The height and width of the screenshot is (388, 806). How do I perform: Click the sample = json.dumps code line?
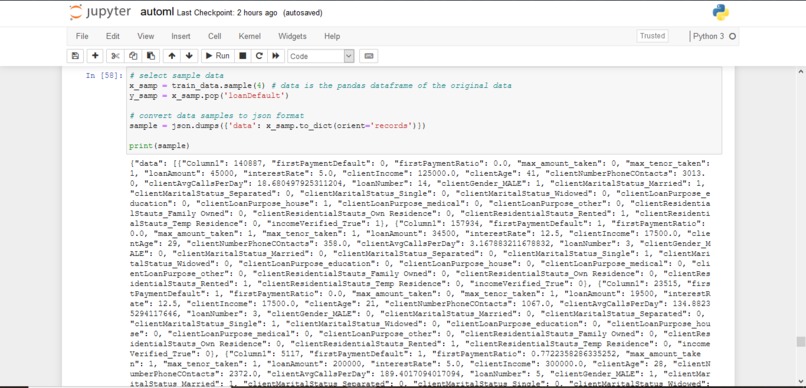[278, 125]
